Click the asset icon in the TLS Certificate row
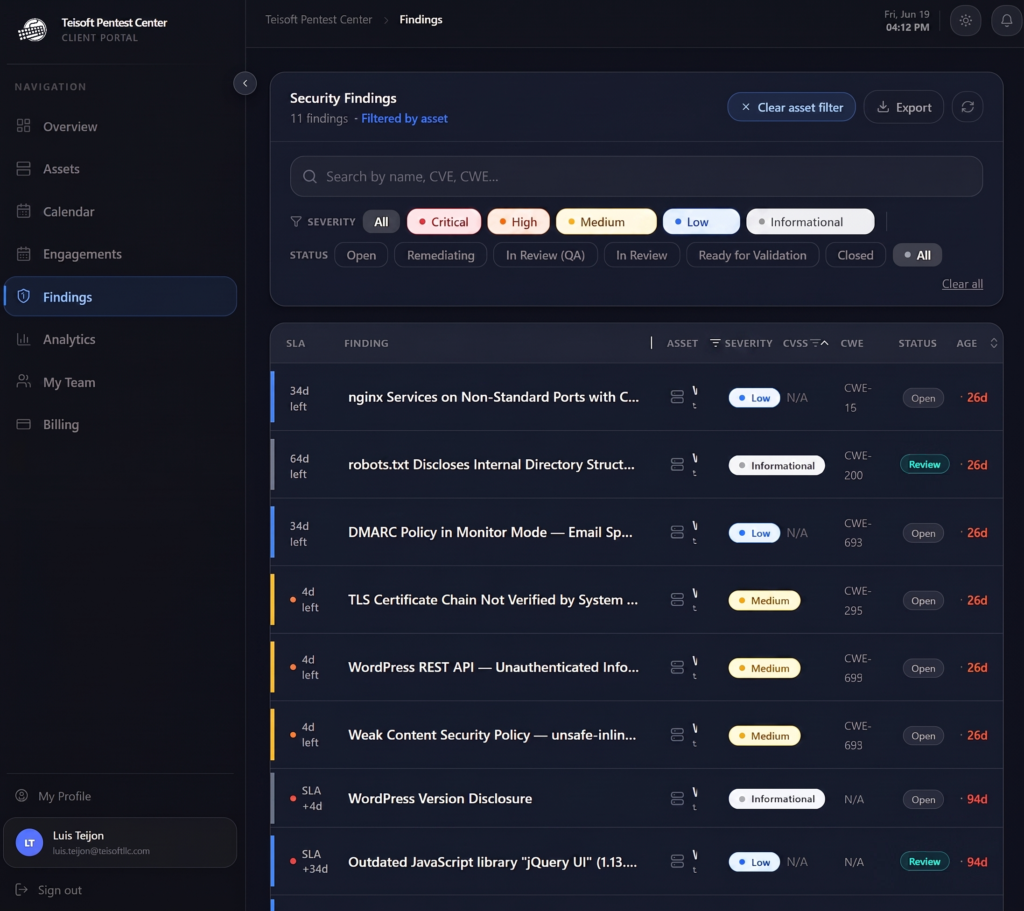1024x911 pixels. pos(677,599)
